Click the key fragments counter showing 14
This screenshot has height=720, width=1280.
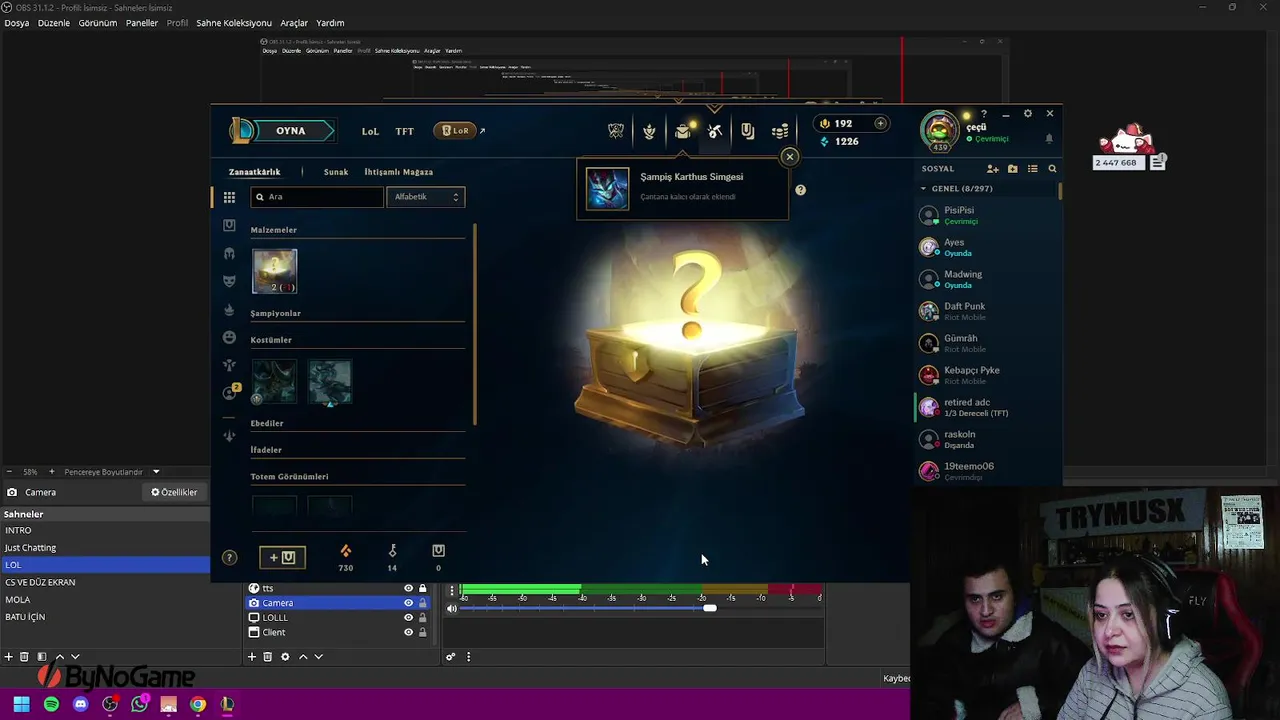click(x=392, y=558)
